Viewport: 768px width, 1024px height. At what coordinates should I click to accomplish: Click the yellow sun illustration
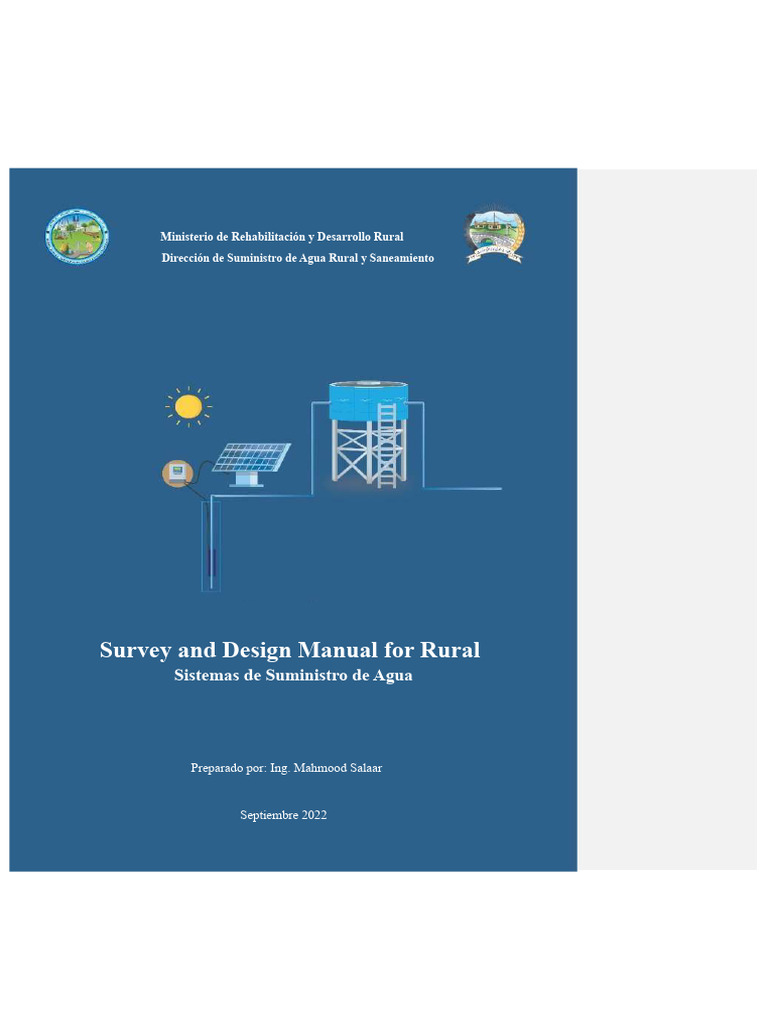(189, 406)
